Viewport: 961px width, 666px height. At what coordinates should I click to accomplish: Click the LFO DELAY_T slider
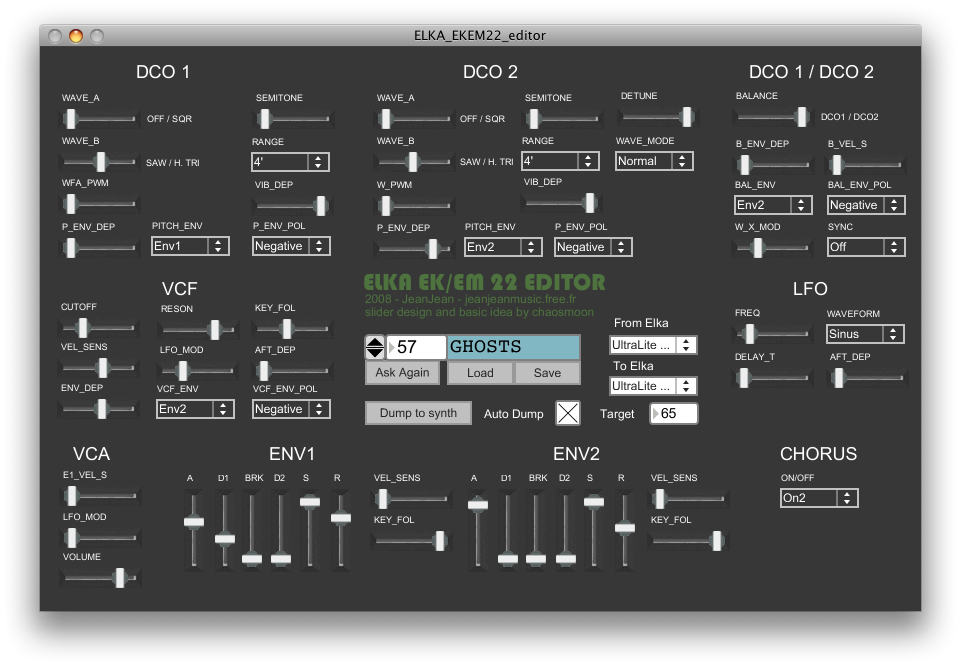pos(772,378)
